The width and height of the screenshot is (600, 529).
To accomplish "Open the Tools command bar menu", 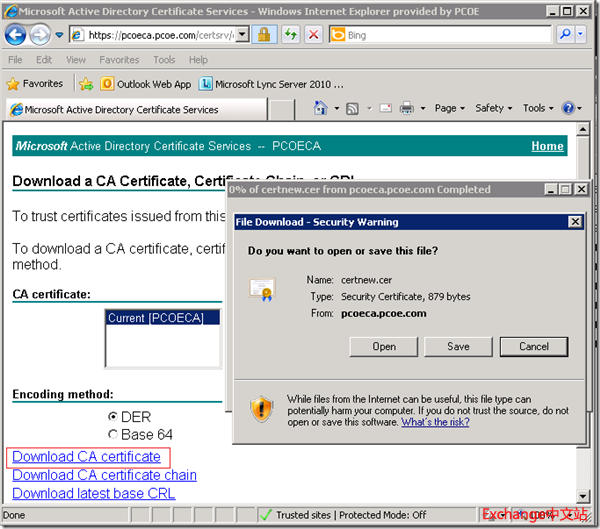I will click(538, 108).
